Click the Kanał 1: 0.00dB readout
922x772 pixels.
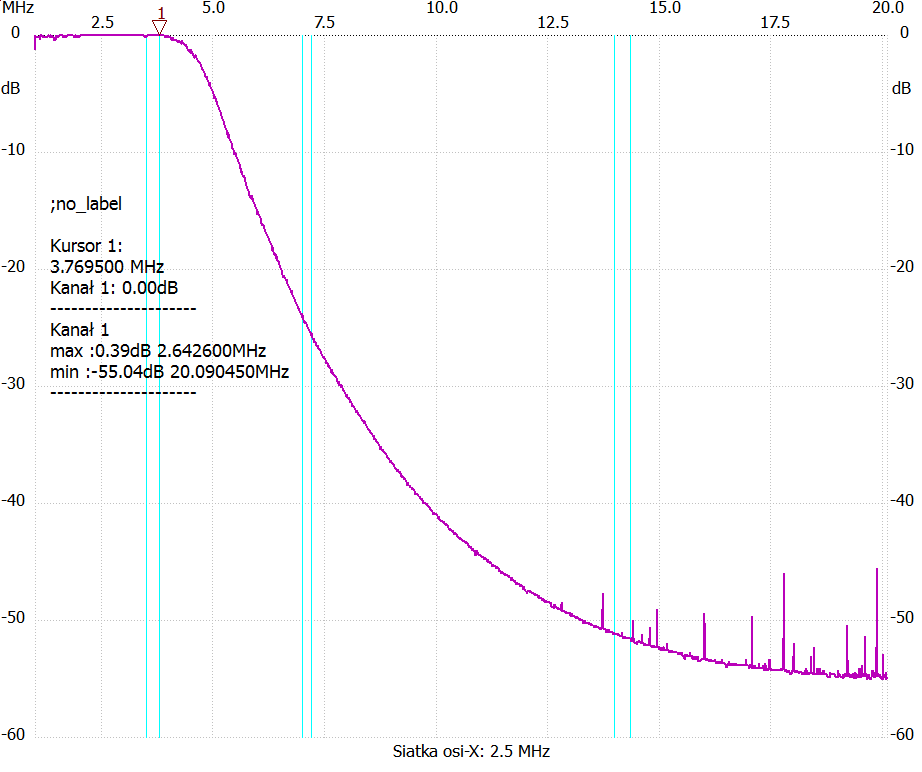point(114,288)
